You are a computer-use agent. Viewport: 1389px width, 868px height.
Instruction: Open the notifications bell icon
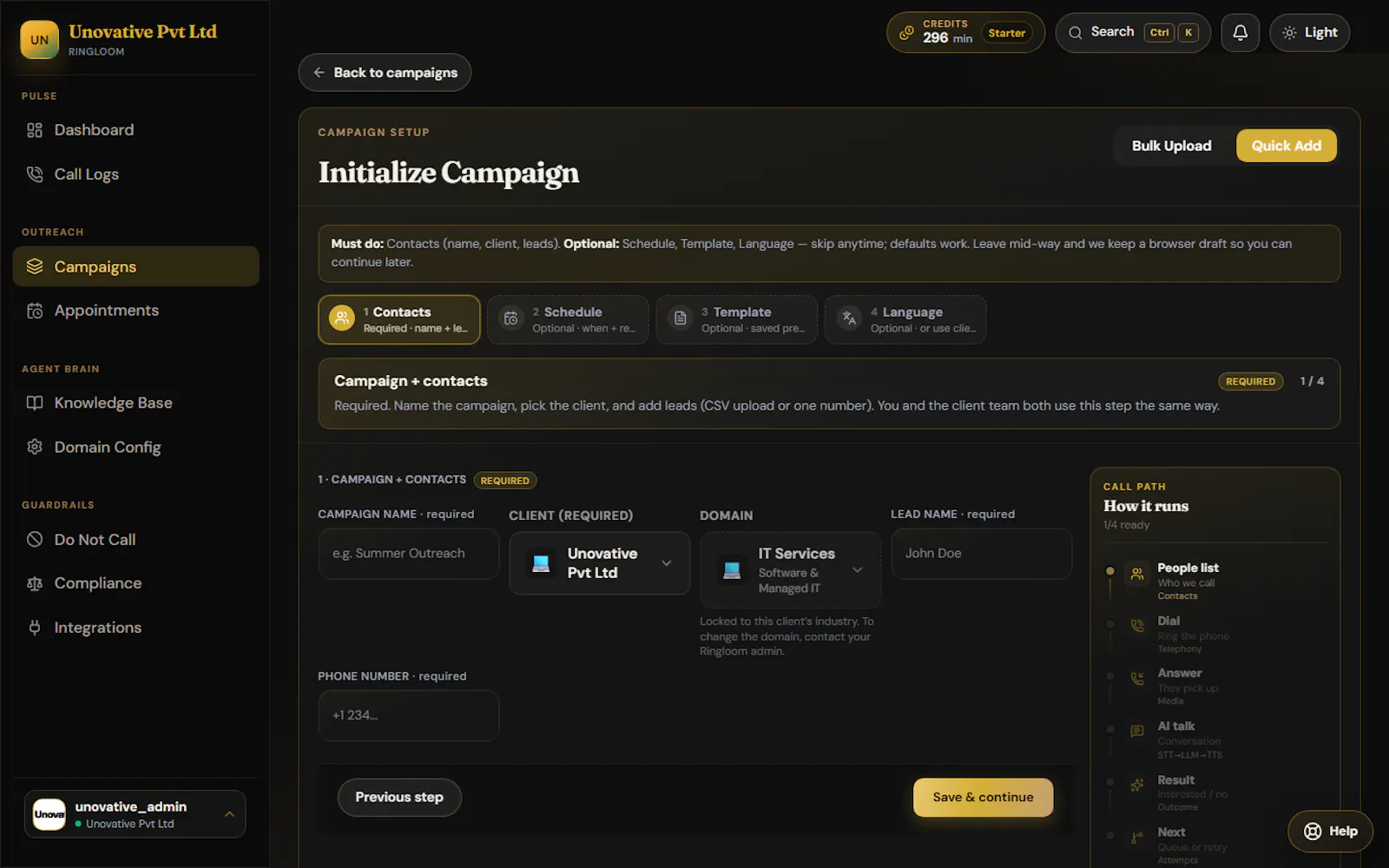(1240, 33)
